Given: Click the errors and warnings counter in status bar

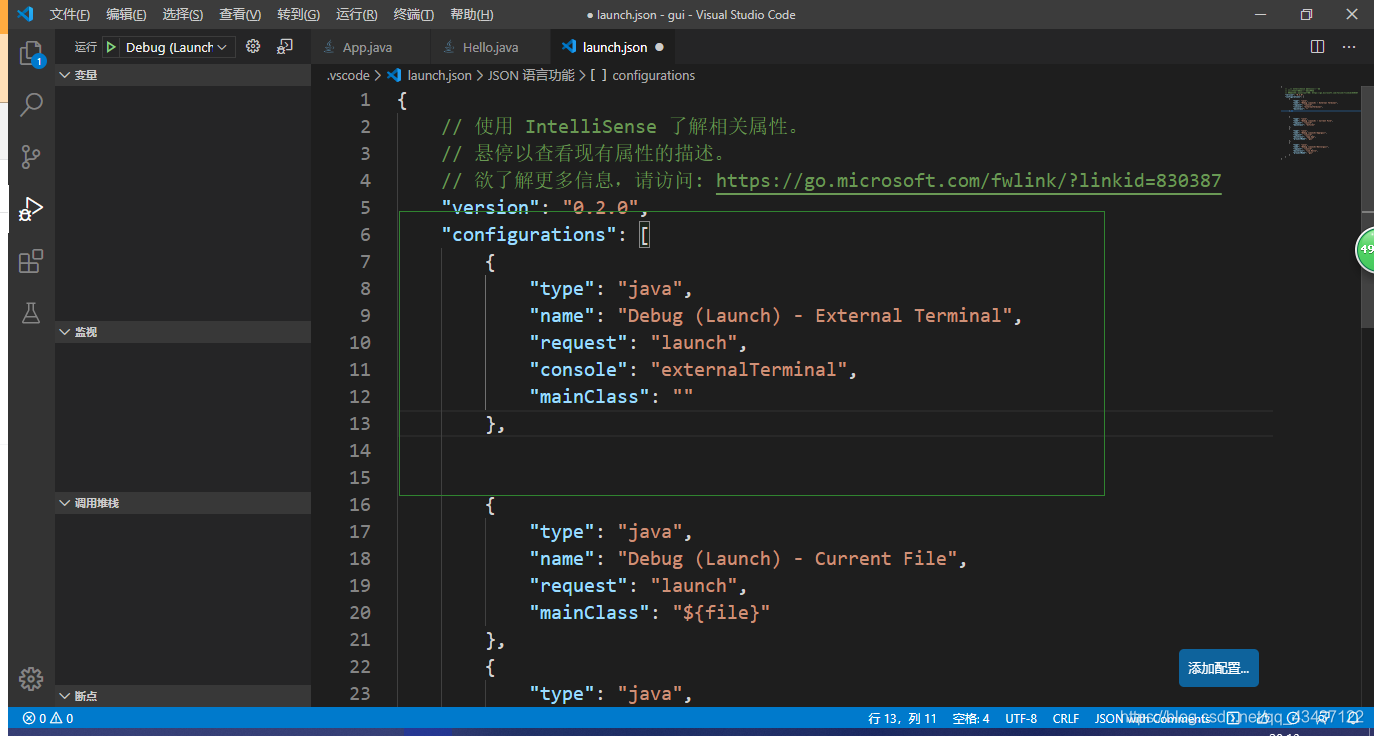Looking at the screenshot, I should tap(47, 718).
